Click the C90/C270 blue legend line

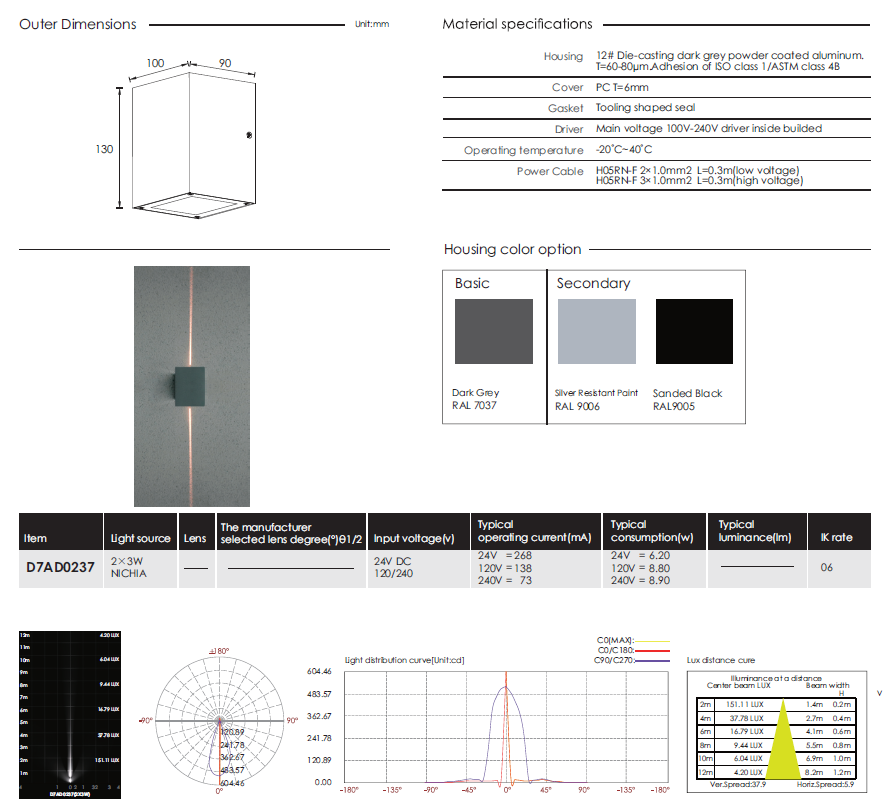(654, 659)
